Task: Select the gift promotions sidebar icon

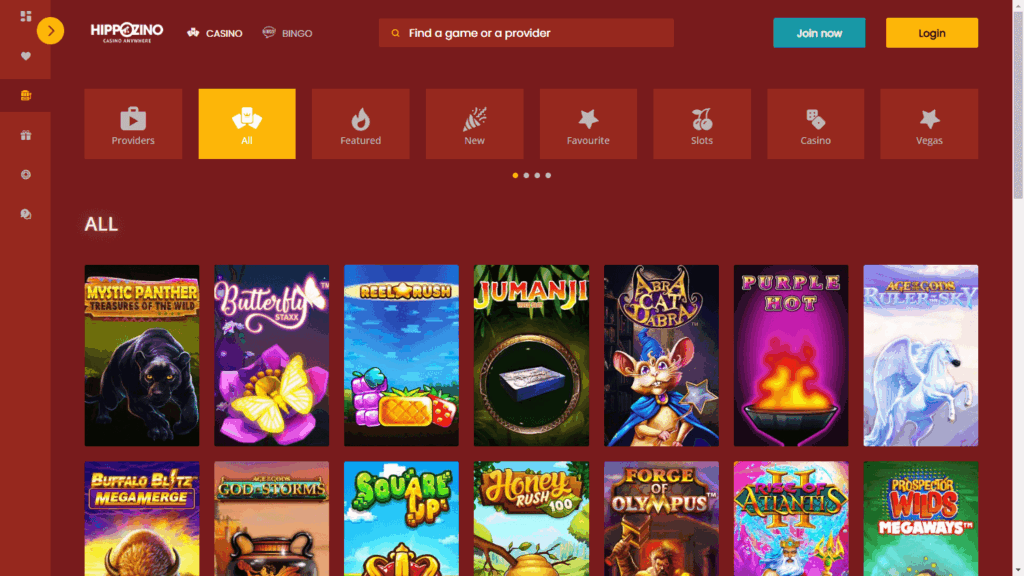Action: coord(25,135)
